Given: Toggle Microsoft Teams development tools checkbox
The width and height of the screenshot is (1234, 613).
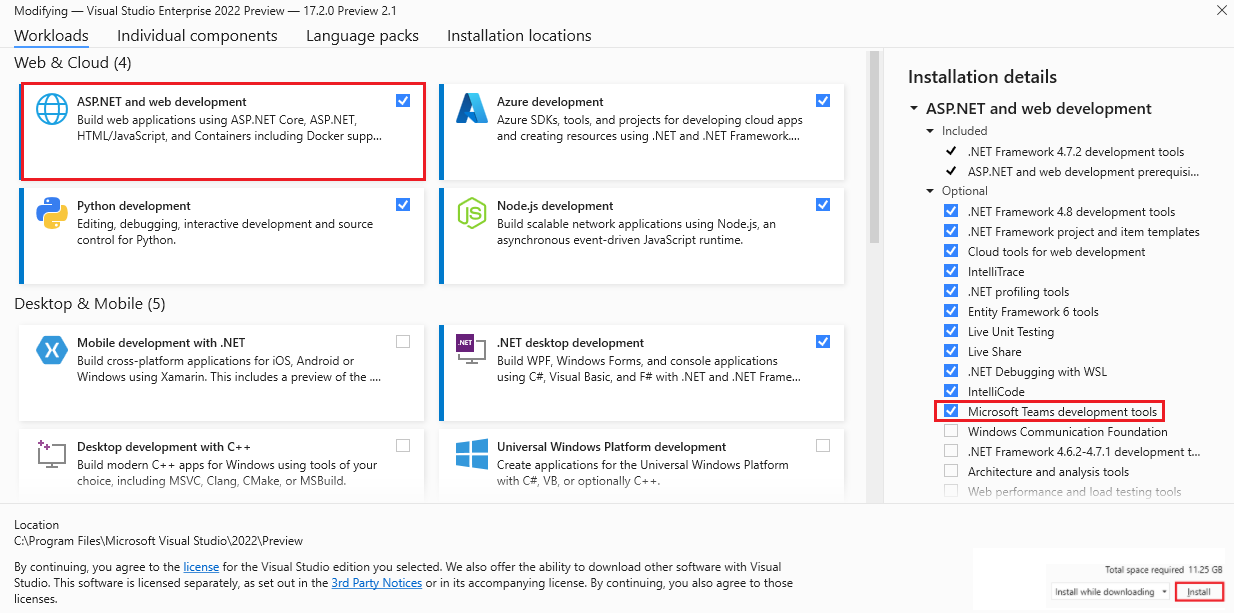Looking at the screenshot, I should [950, 411].
